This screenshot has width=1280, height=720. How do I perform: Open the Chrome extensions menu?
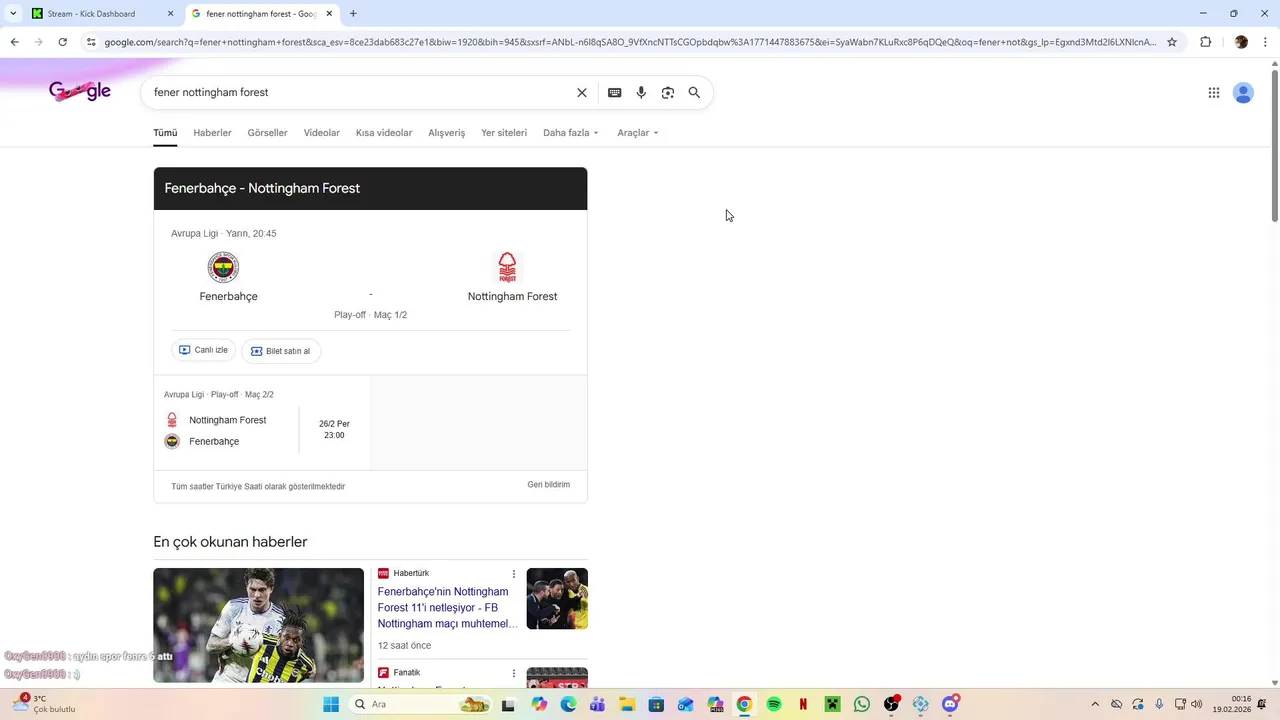click(x=1205, y=42)
